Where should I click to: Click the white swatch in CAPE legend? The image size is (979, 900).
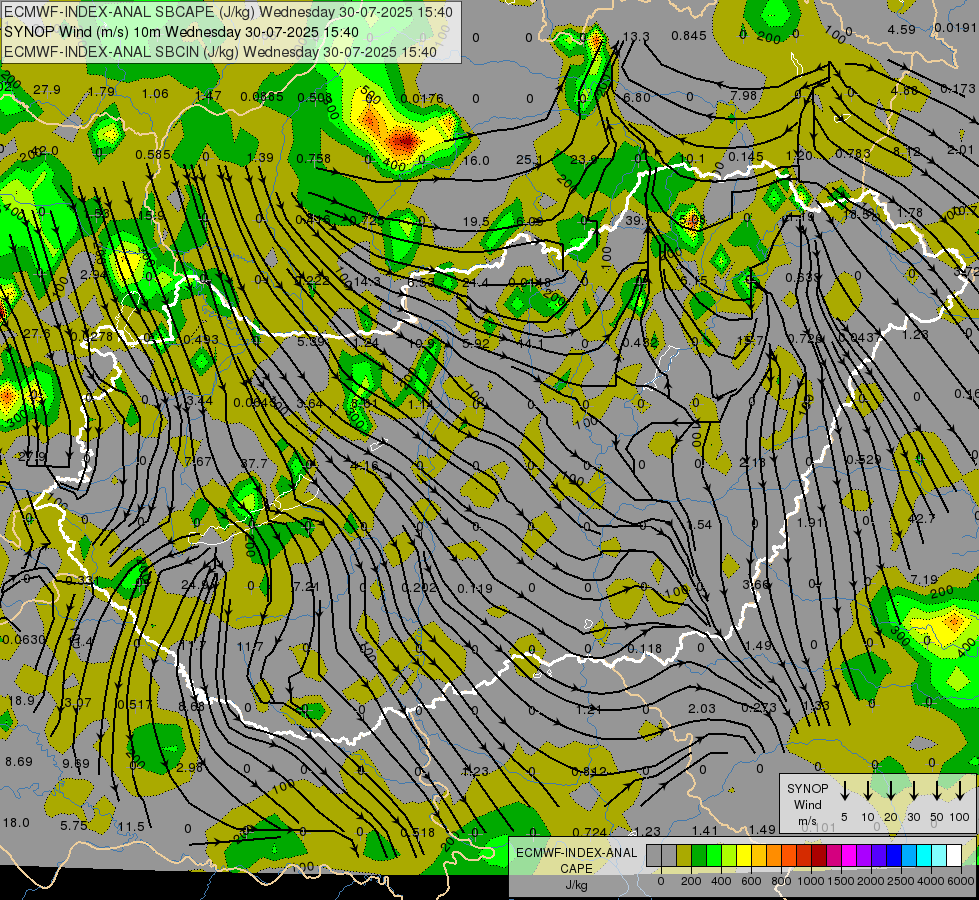(954, 855)
